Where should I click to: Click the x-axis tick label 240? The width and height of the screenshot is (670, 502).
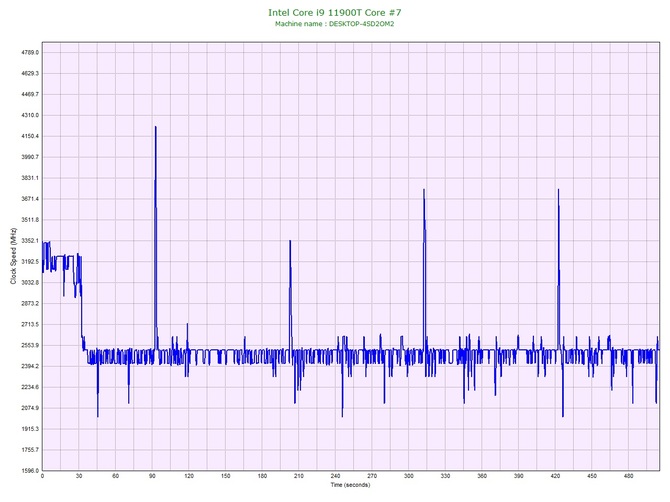pyautogui.click(x=335, y=476)
